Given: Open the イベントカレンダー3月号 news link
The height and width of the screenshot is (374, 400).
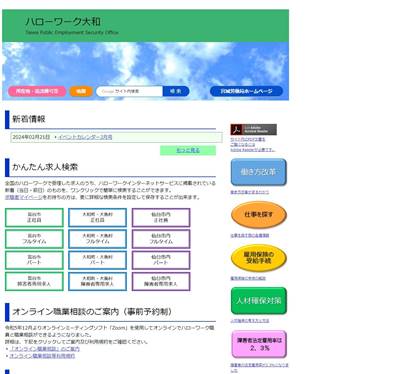Looking at the screenshot, I should click(85, 137).
